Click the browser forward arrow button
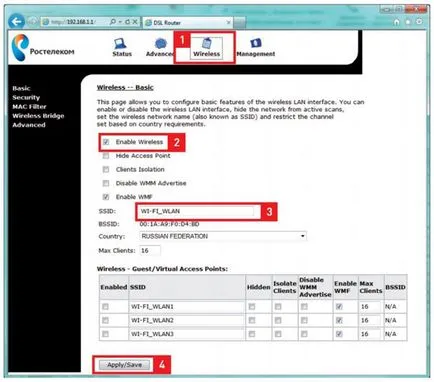 pos(32,22)
